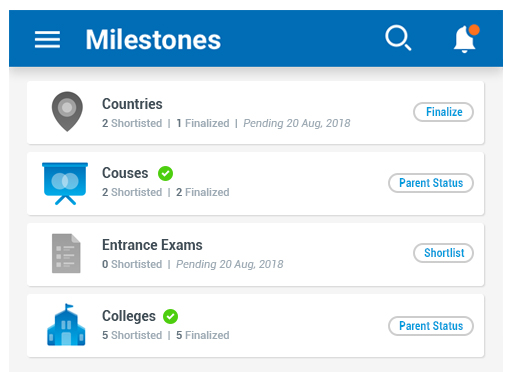Select the Countries location pin icon

coord(67,112)
